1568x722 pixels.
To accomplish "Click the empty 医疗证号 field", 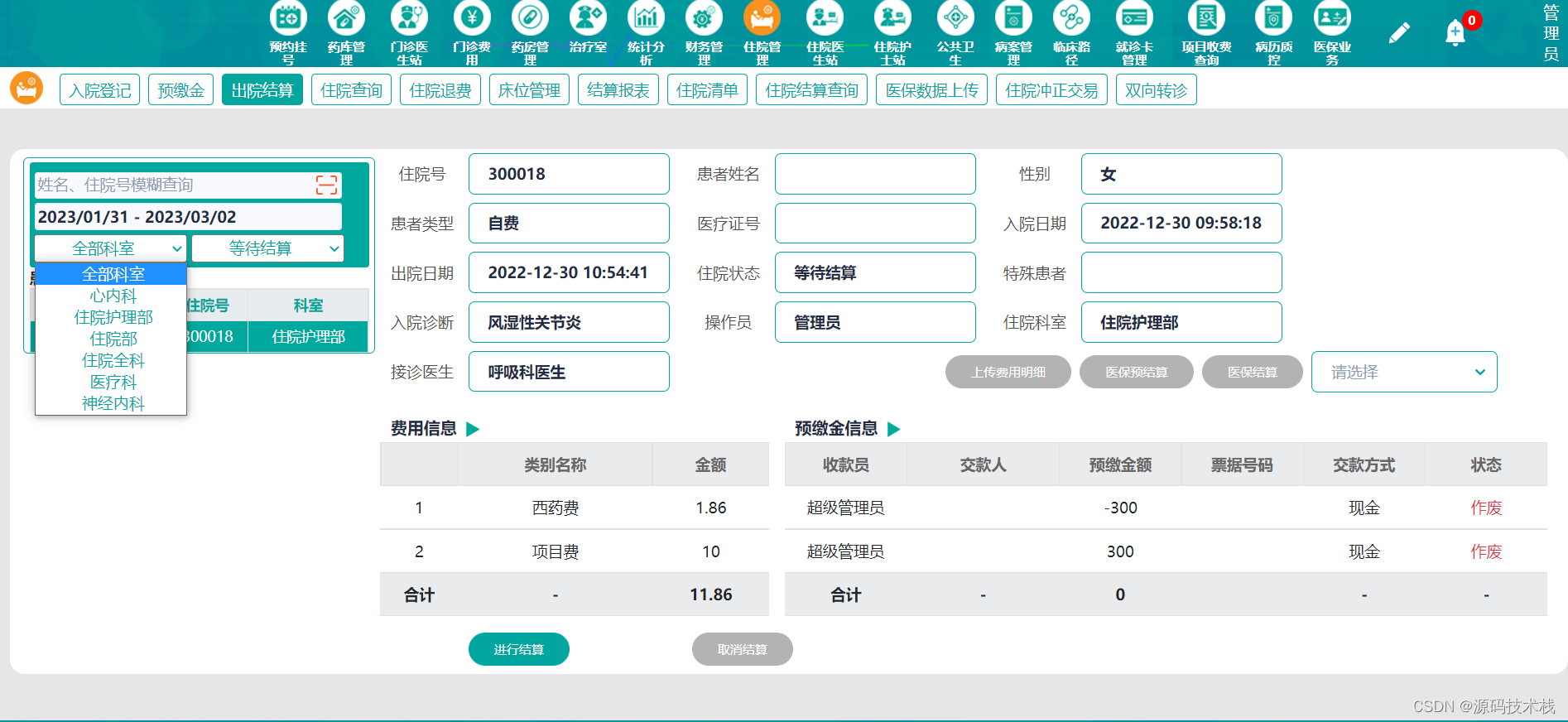I will coord(875,224).
